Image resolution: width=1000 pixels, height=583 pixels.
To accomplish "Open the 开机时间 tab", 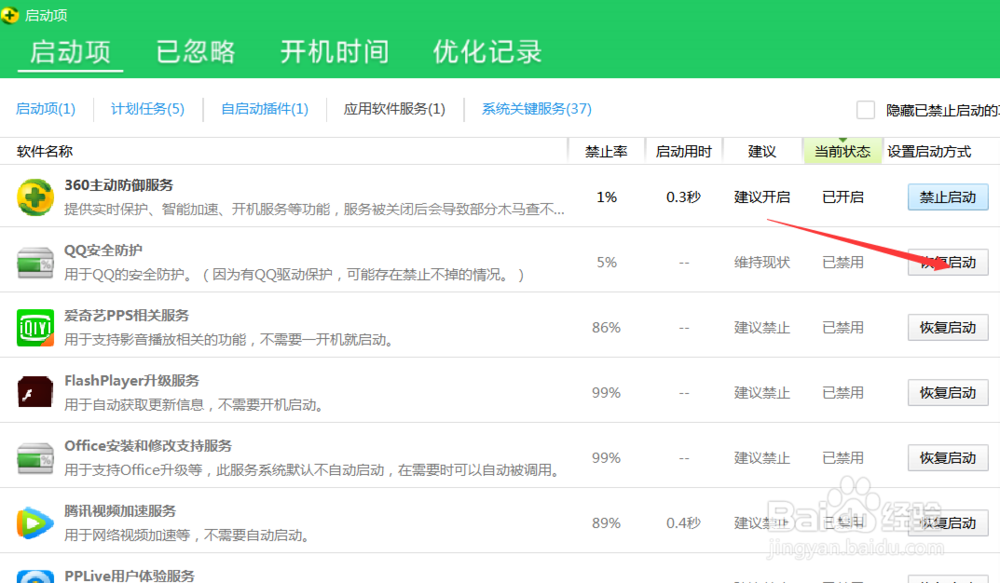I will point(334,52).
